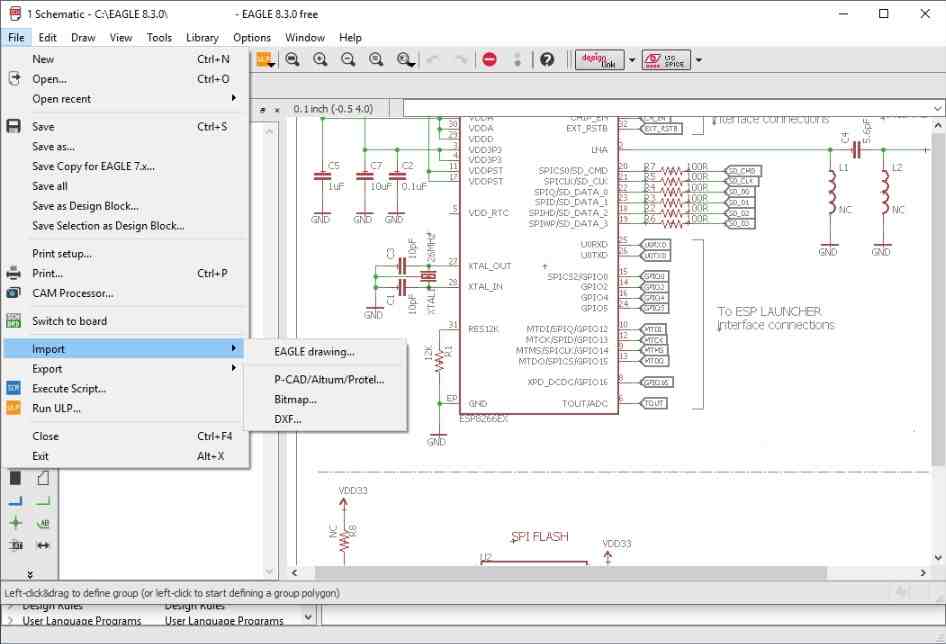Select the AB Label tool
This screenshot has width=946, height=644.
click(x=43, y=523)
